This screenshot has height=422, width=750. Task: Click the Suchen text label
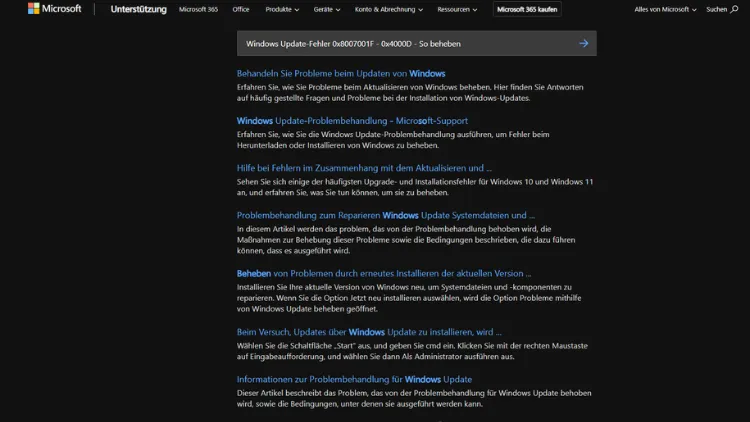(x=717, y=9)
